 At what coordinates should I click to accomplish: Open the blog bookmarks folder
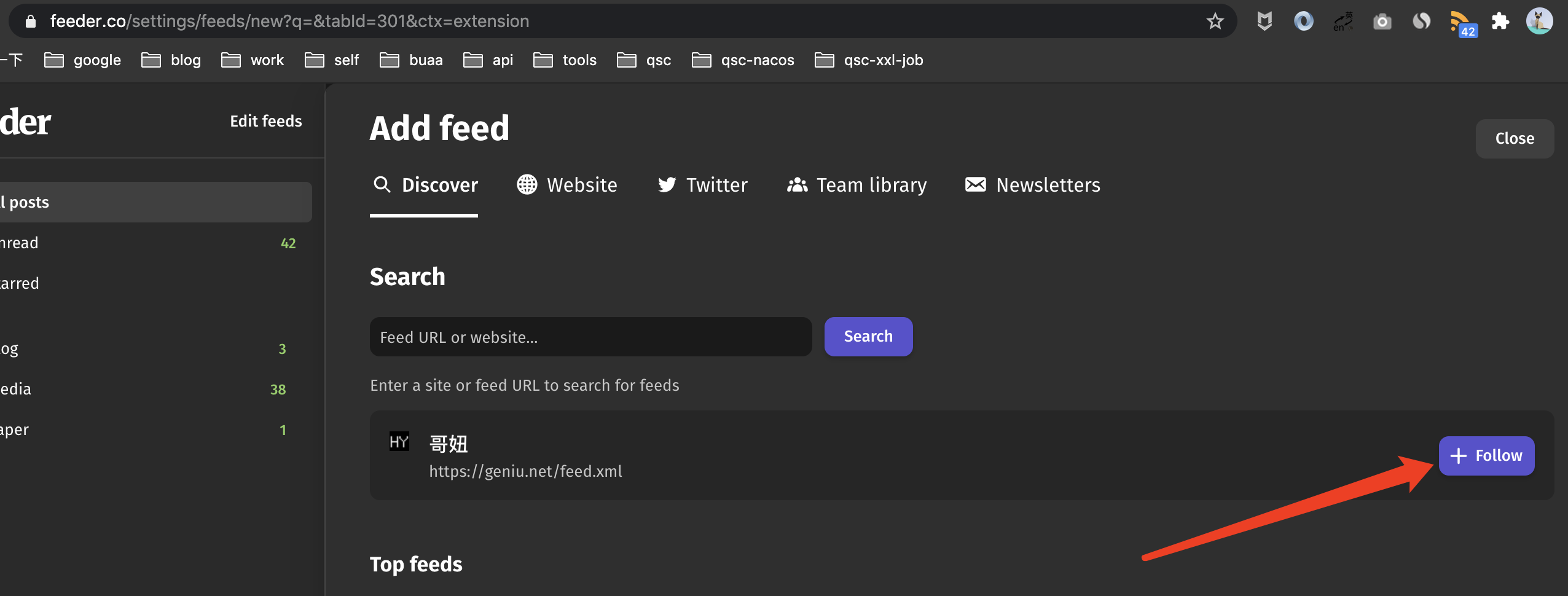coord(171,60)
